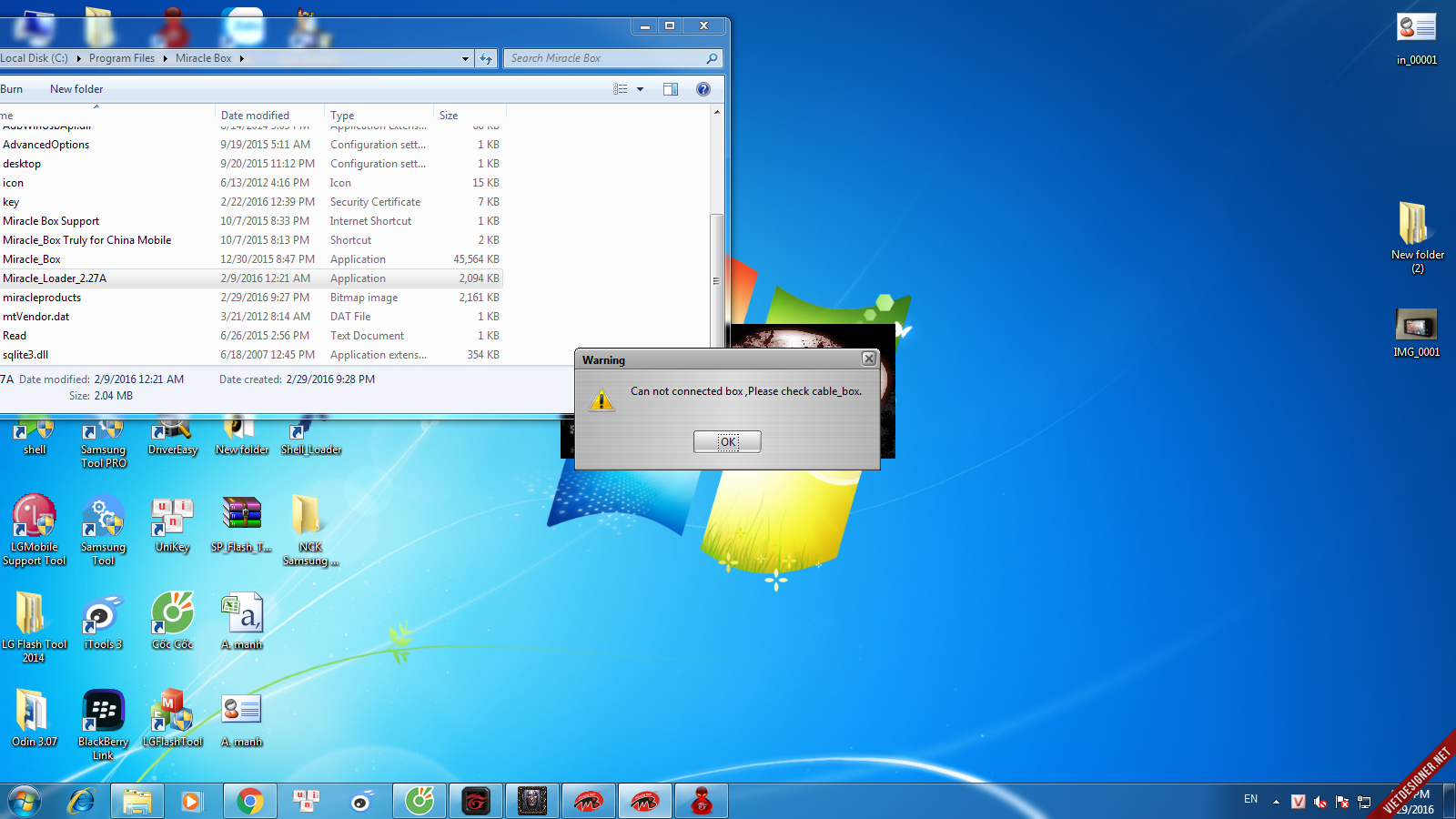Open IMG_0001 image thumbnail
1456x819 pixels.
click(x=1416, y=332)
